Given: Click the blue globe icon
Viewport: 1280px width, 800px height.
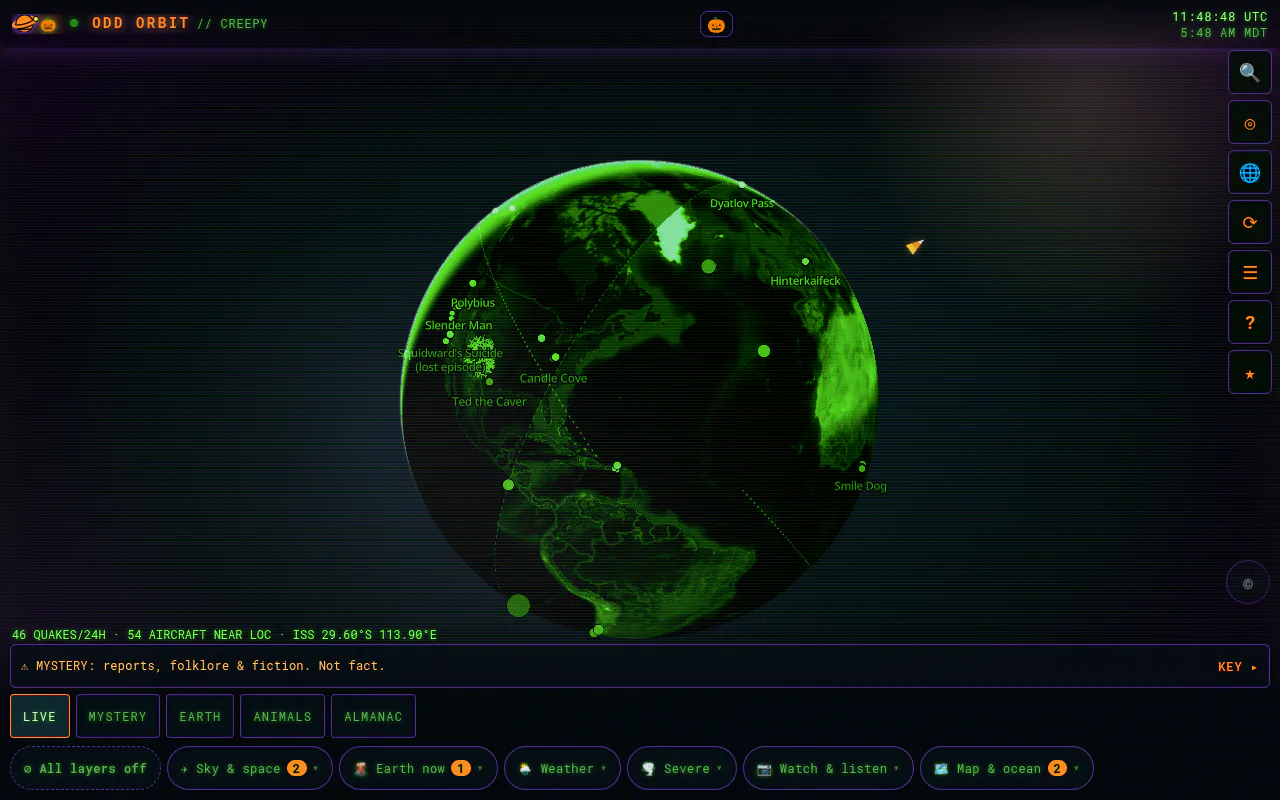Looking at the screenshot, I should pos(1250,172).
